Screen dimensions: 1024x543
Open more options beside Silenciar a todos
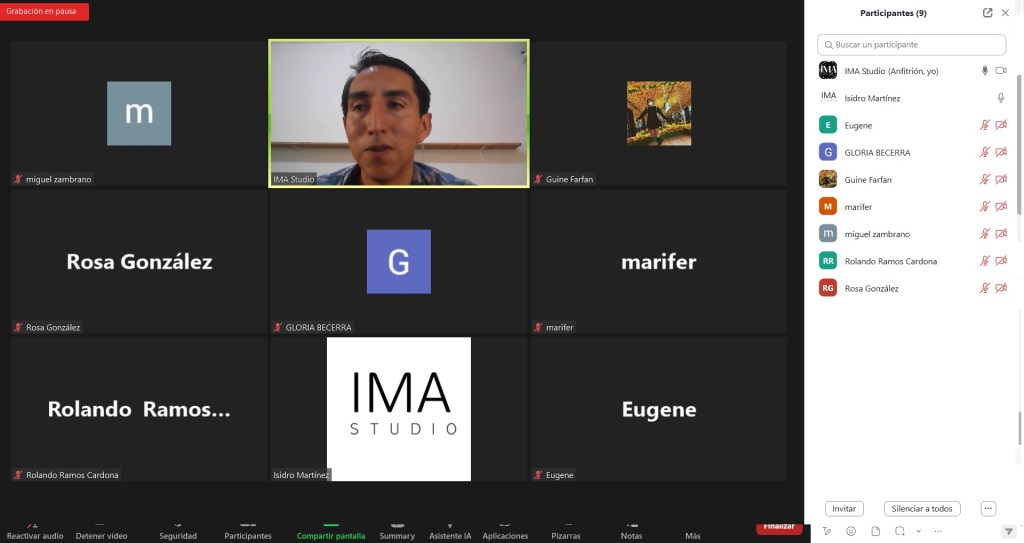(x=988, y=508)
